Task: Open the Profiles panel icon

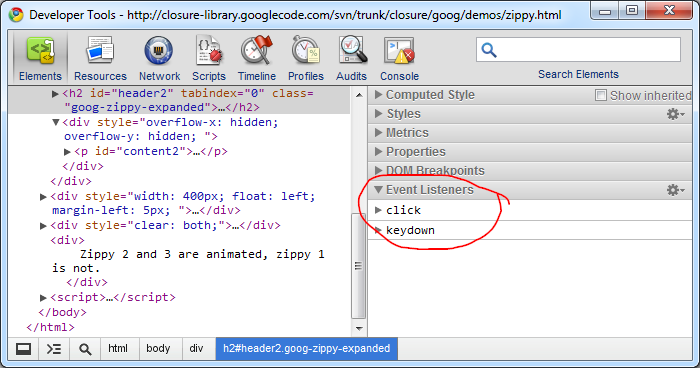Action: [x=306, y=50]
